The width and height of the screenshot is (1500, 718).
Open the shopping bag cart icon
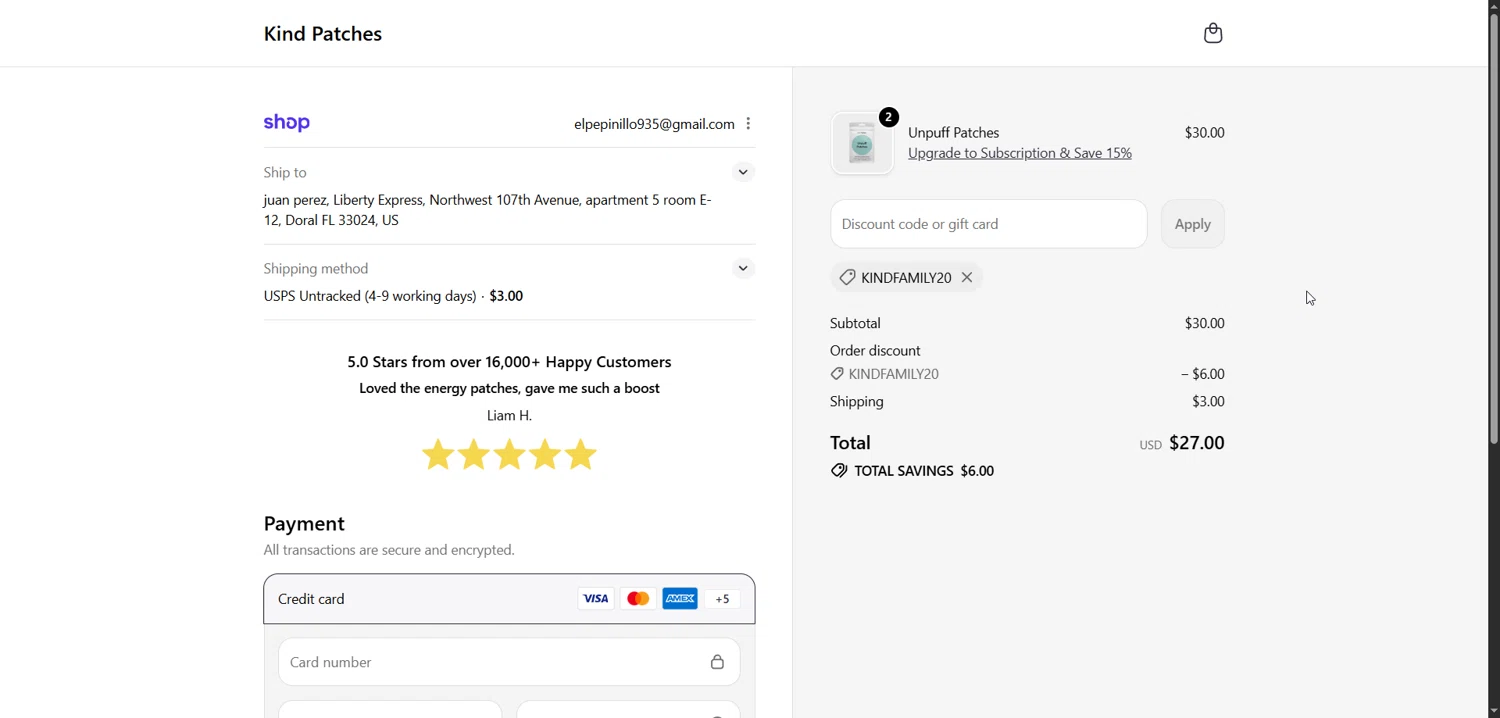pyautogui.click(x=1213, y=33)
